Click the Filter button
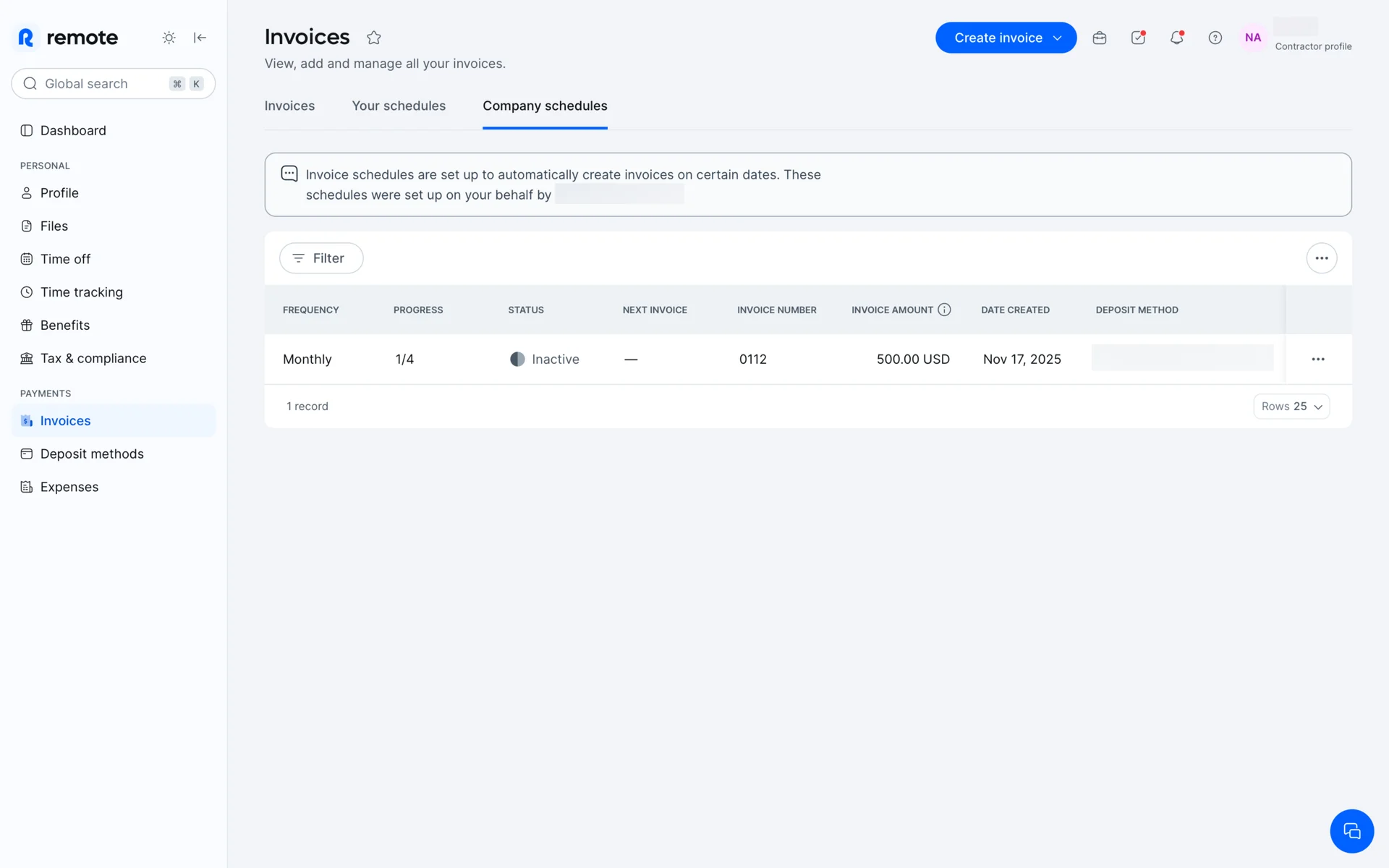1389x868 pixels. point(321,258)
